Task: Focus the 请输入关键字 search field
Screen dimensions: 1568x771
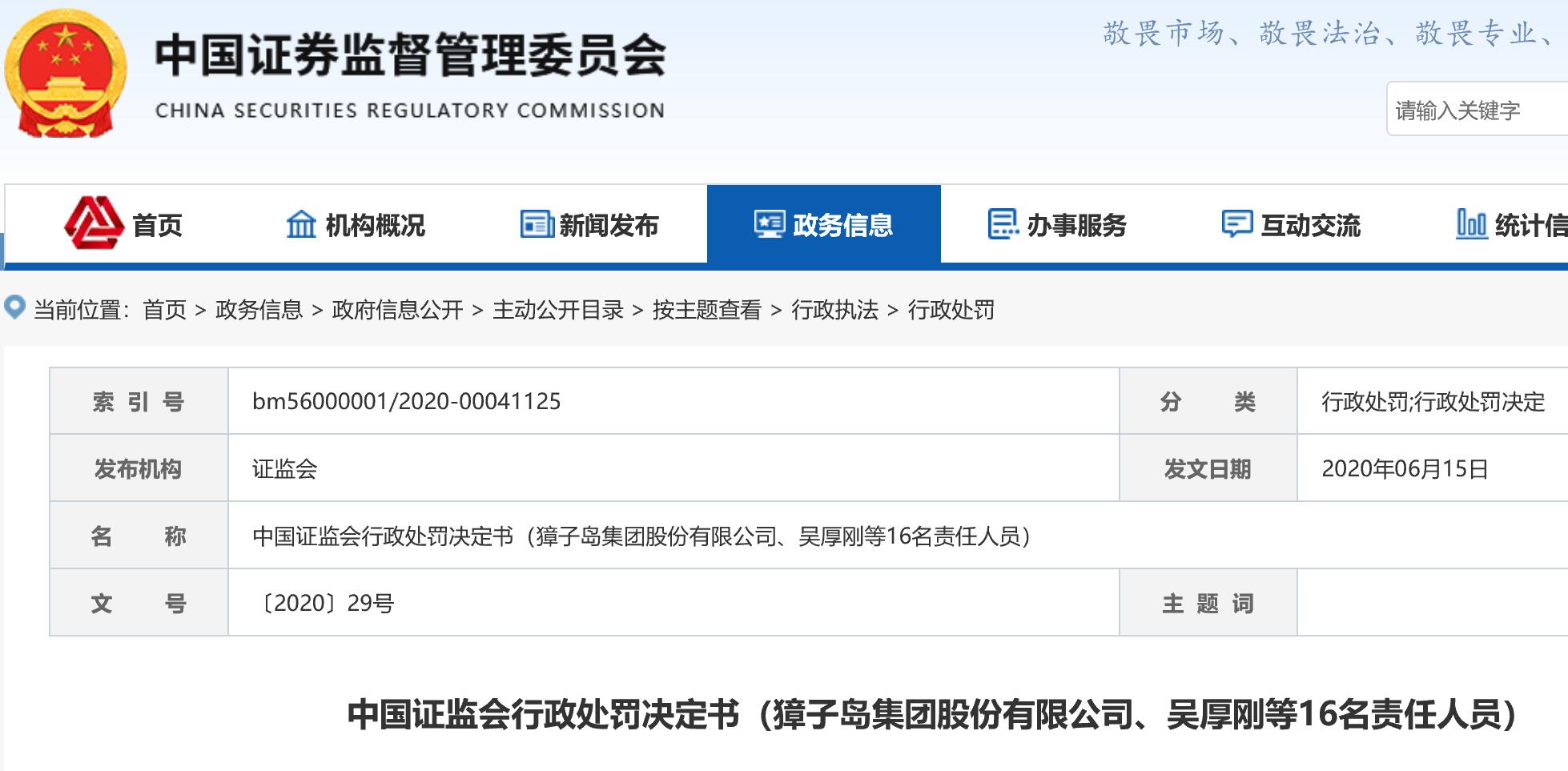Action: pos(1474,110)
